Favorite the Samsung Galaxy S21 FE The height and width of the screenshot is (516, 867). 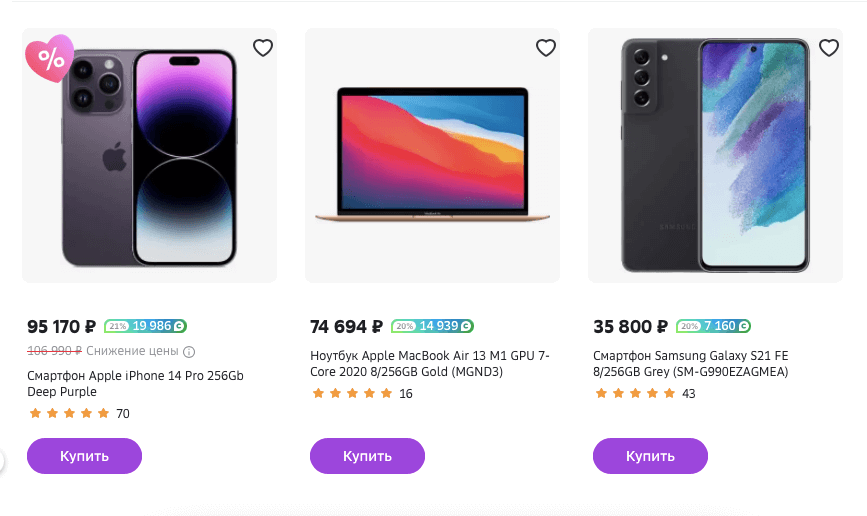tap(829, 48)
